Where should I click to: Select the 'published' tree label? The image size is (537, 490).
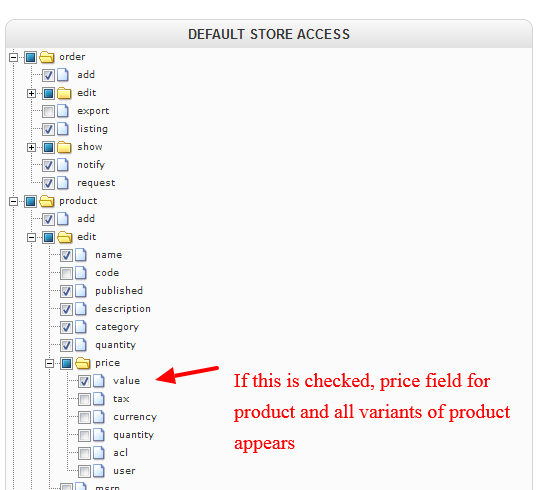(119, 291)
